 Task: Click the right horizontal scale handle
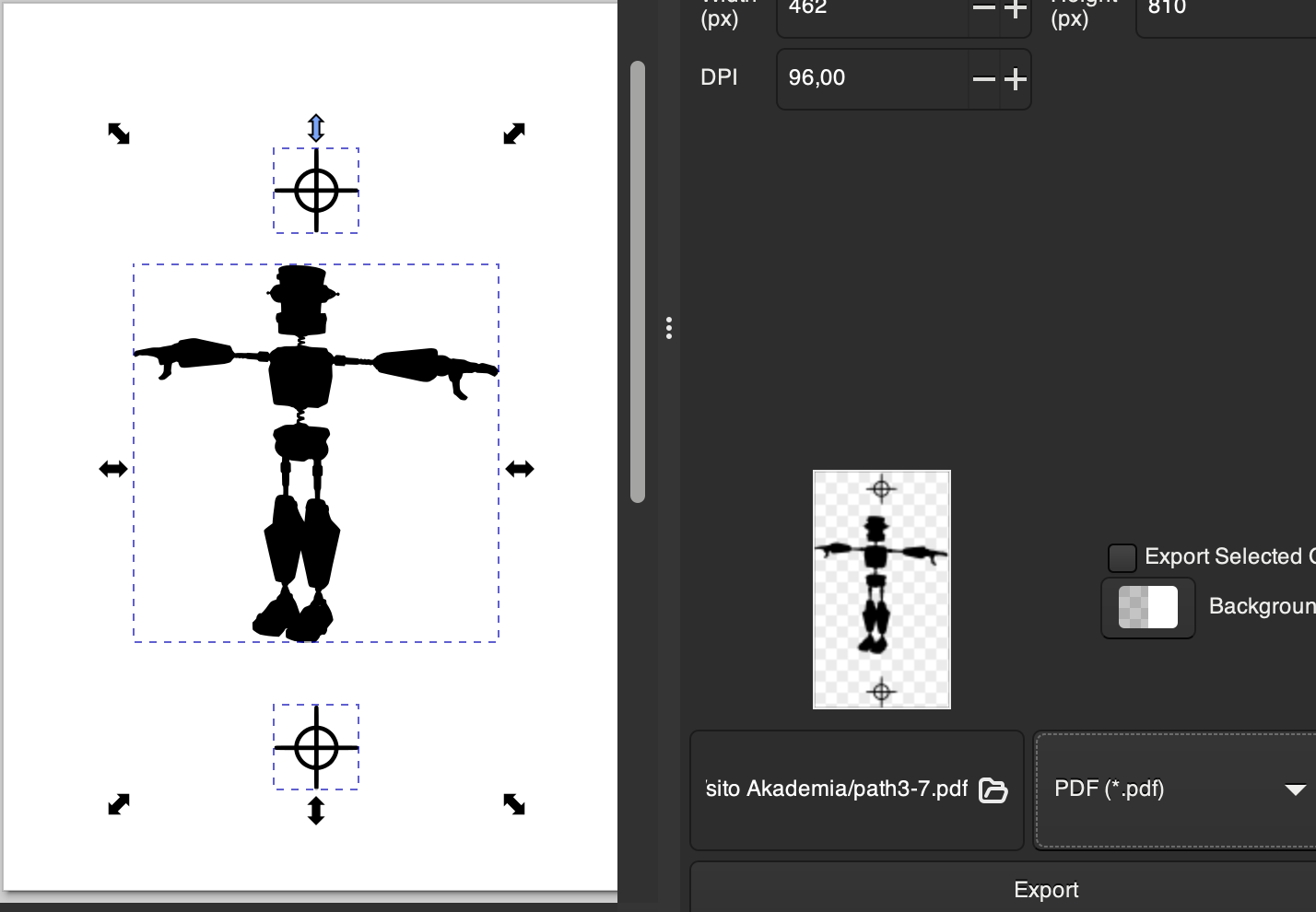pos(520,469)
